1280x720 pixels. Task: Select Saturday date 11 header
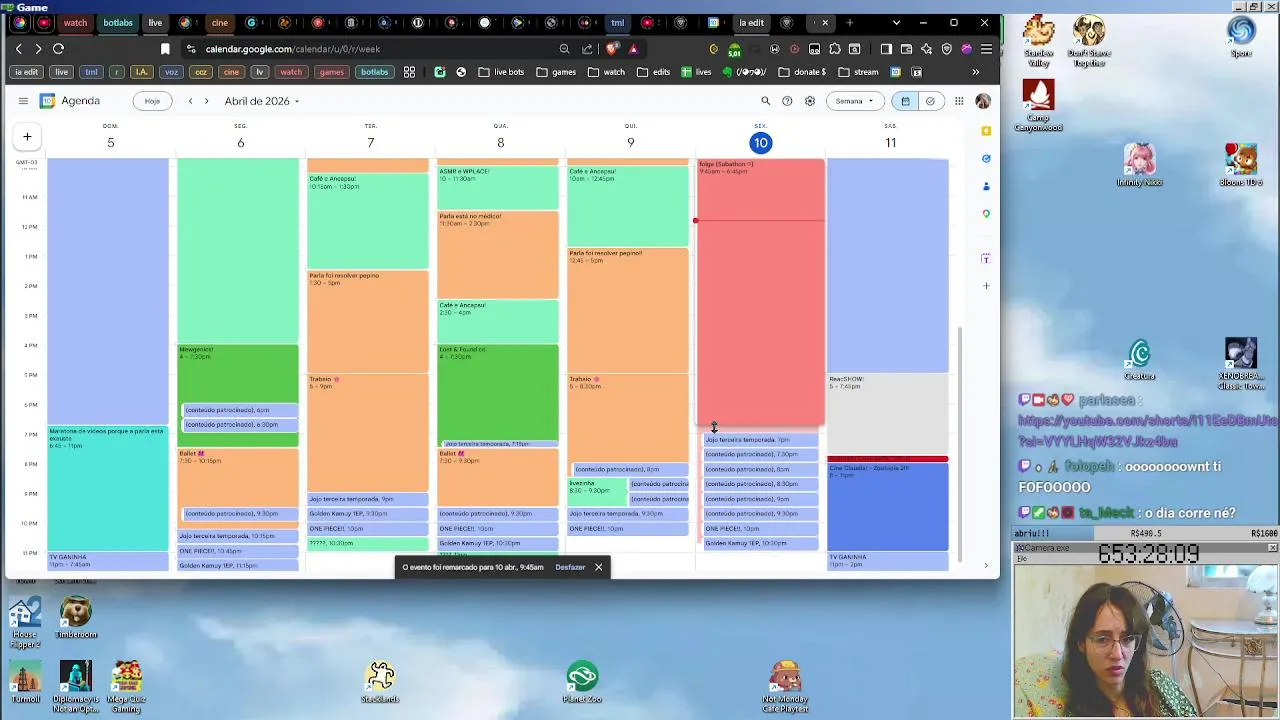pos(890,143)
